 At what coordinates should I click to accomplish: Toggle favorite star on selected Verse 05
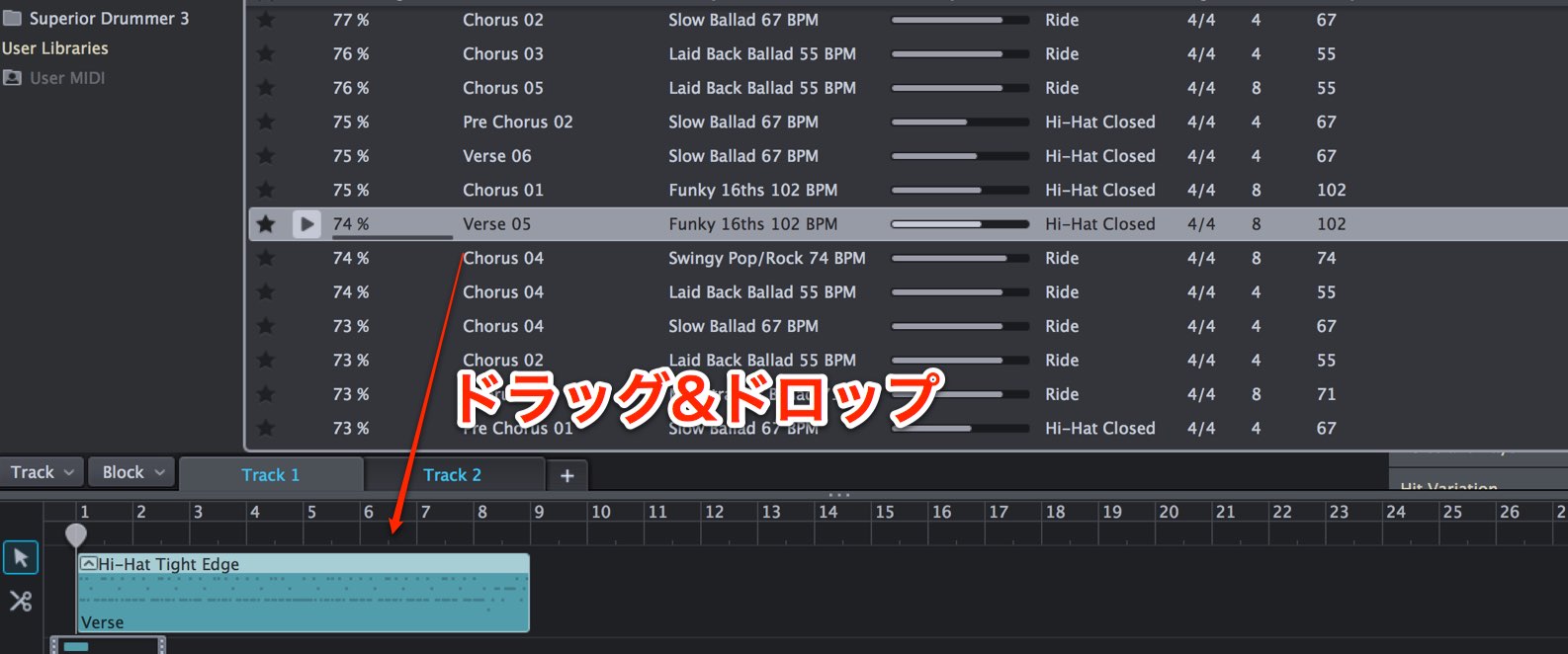(266, 224)
